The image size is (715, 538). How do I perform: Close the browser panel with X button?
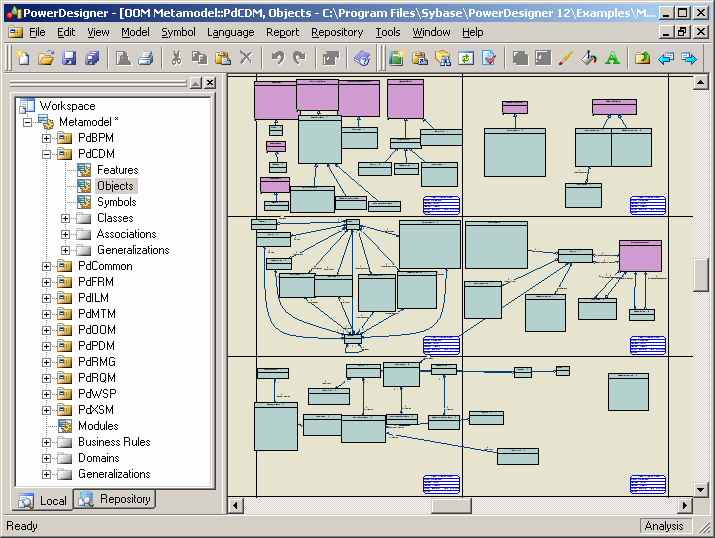(x=210, y=83)
